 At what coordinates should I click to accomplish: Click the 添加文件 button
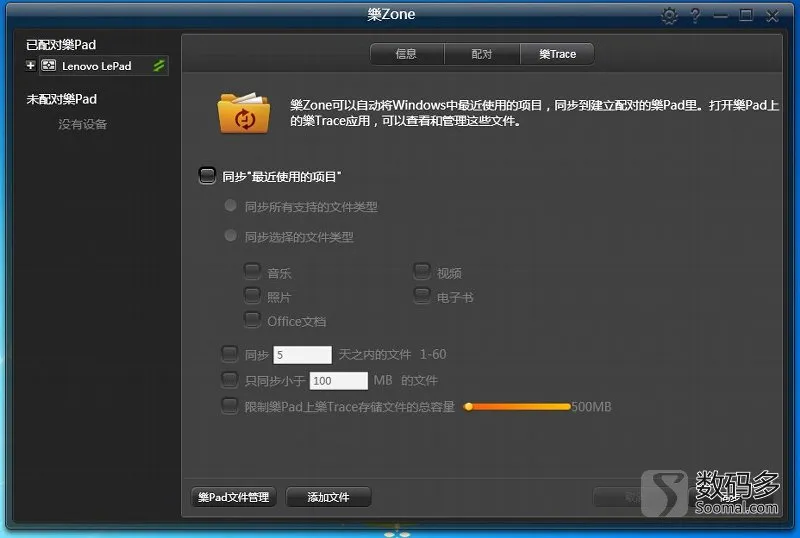328,497
